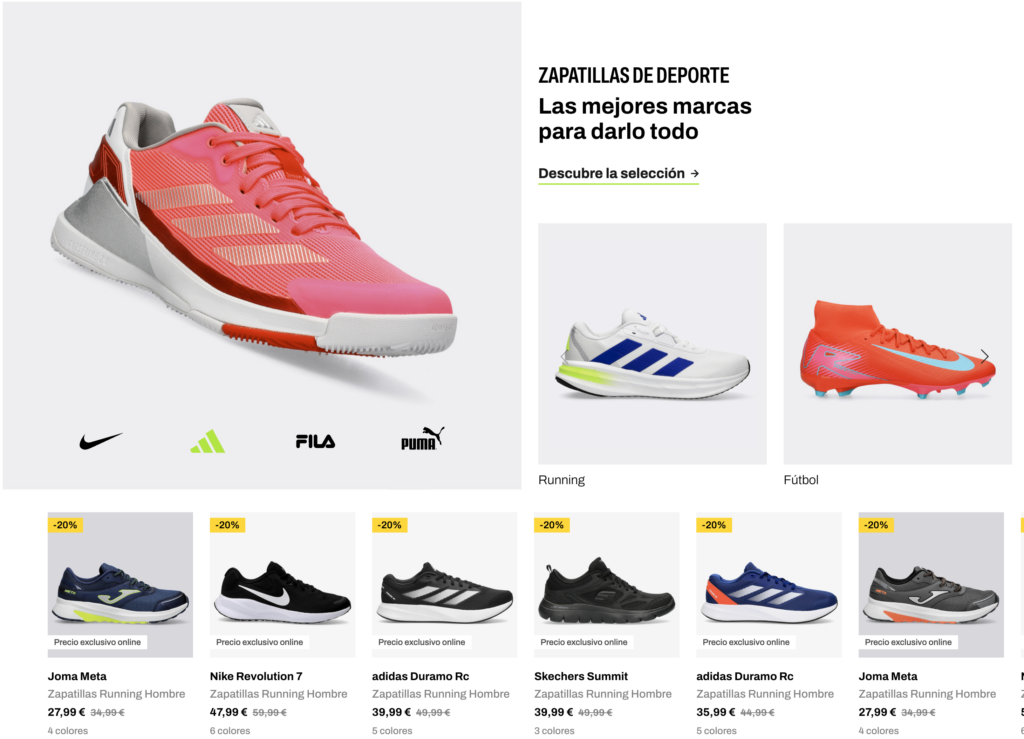Image resolution: width=1024 pixels, height=739 pixels.
Task: Click the large pink adidas hero shoe
Action: pos(255,227)
